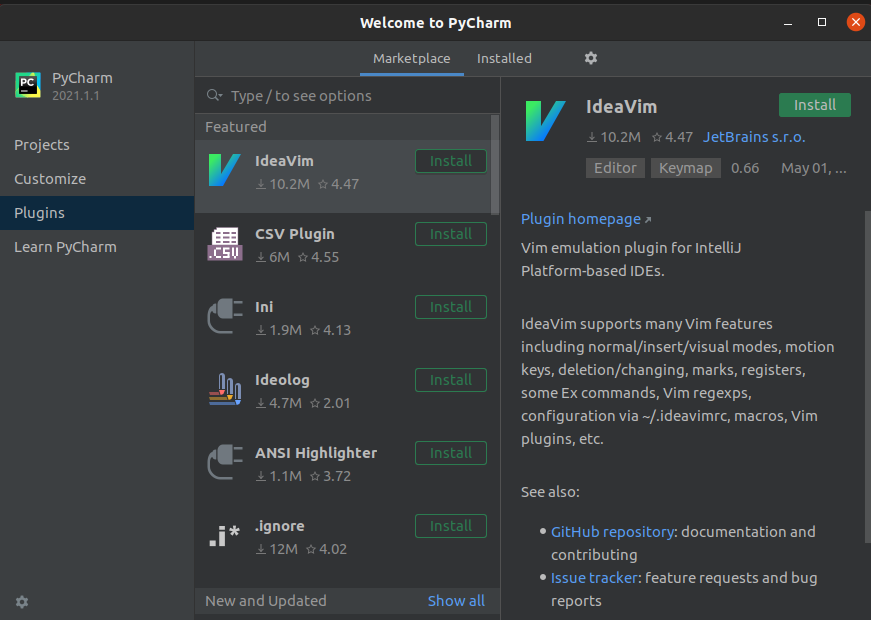Image resolution: width=871 pixels, height=620 pixels.
Task: Click the IdeaVim 10.2M downloads count in list
Action: pyautogui.click(x=283, y=184)
